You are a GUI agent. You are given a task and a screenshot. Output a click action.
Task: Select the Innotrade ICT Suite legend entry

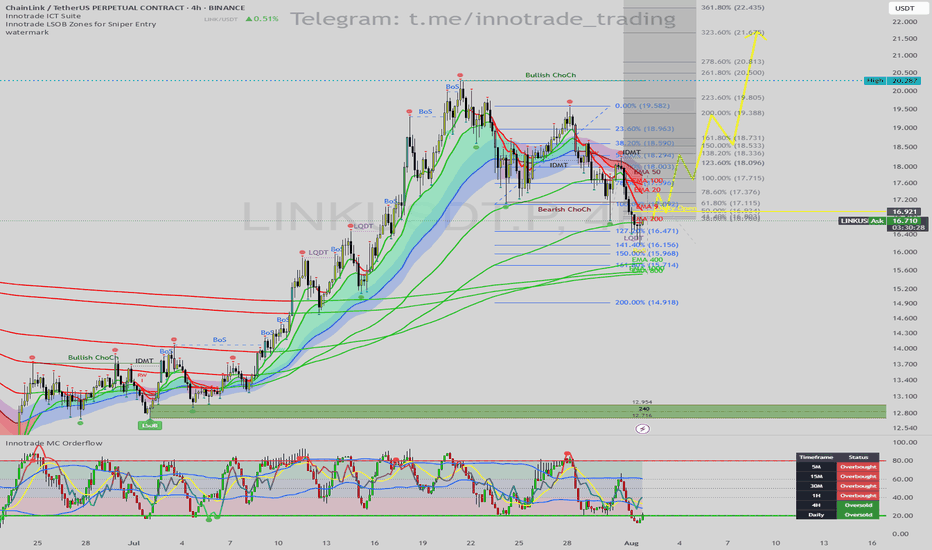(x=43, y=16)
